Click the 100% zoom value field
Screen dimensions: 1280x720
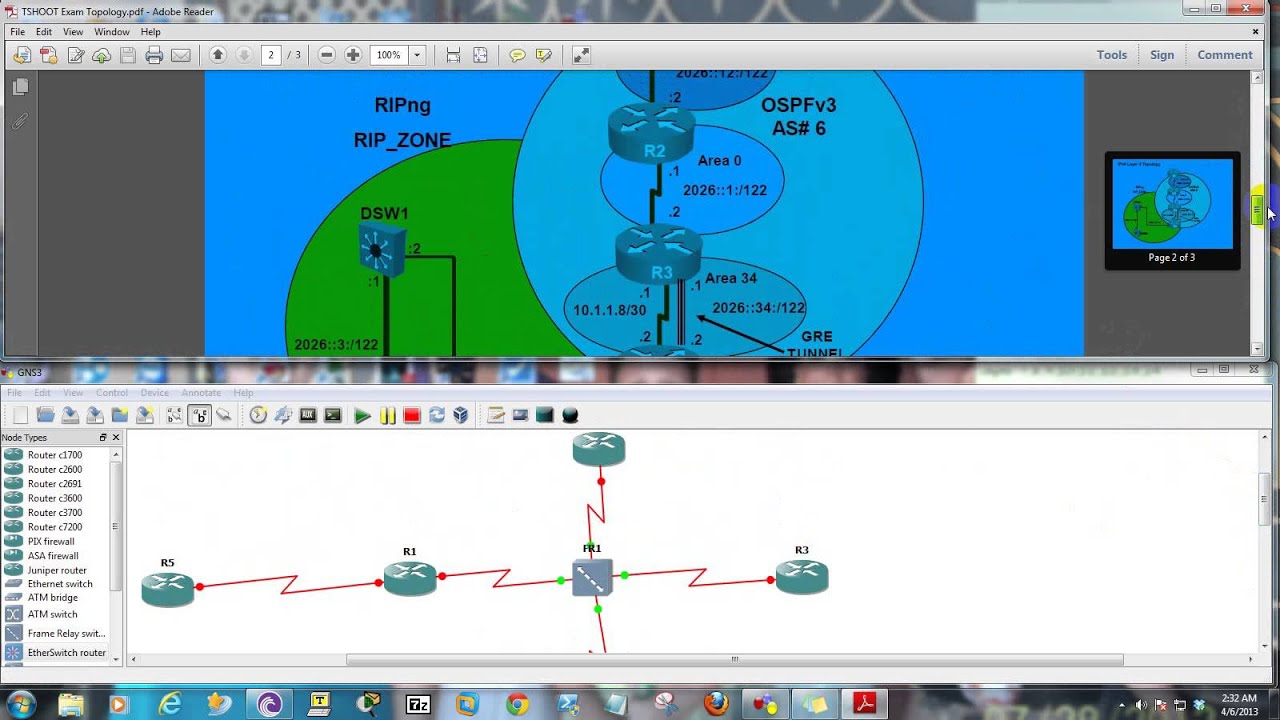pos(389,55)
